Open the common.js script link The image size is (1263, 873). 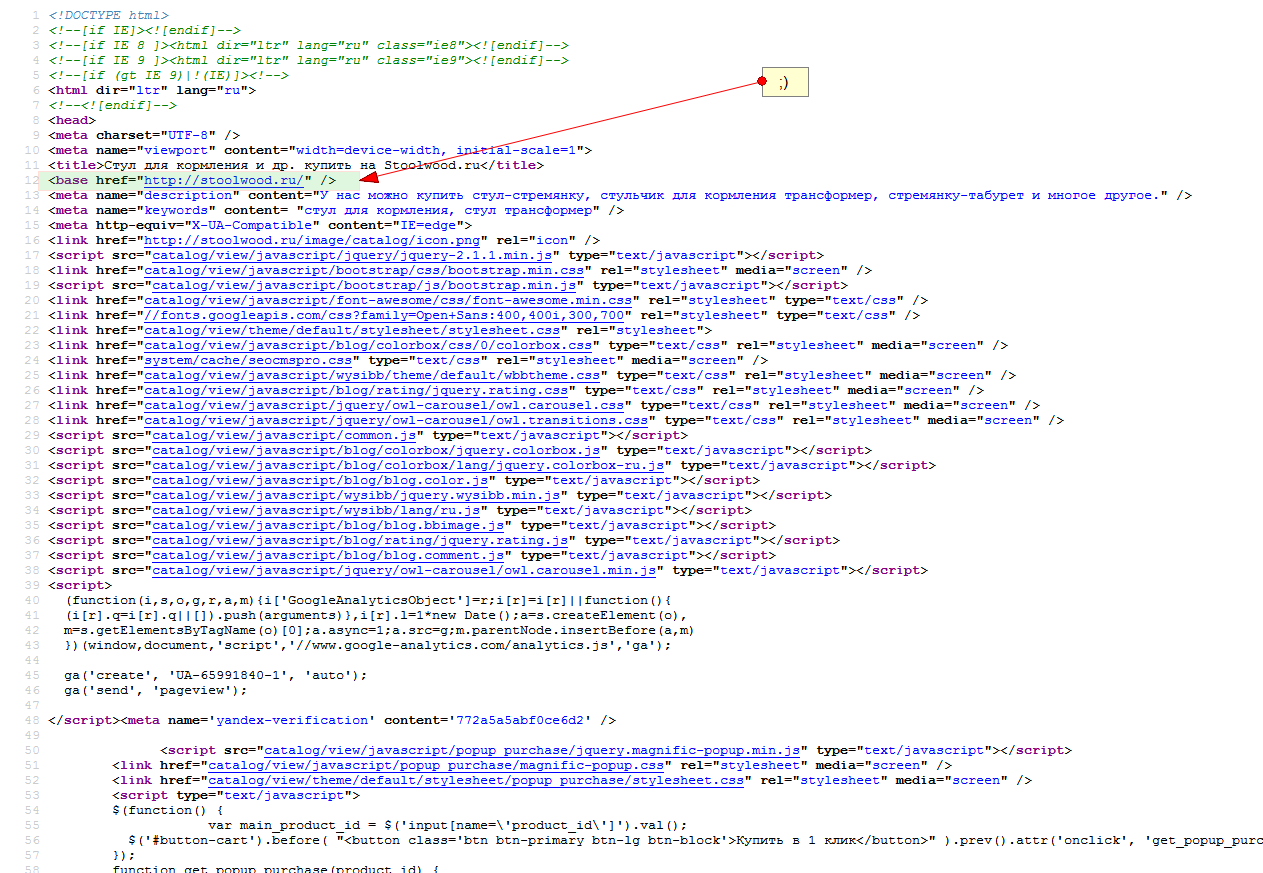pos(284,435)
